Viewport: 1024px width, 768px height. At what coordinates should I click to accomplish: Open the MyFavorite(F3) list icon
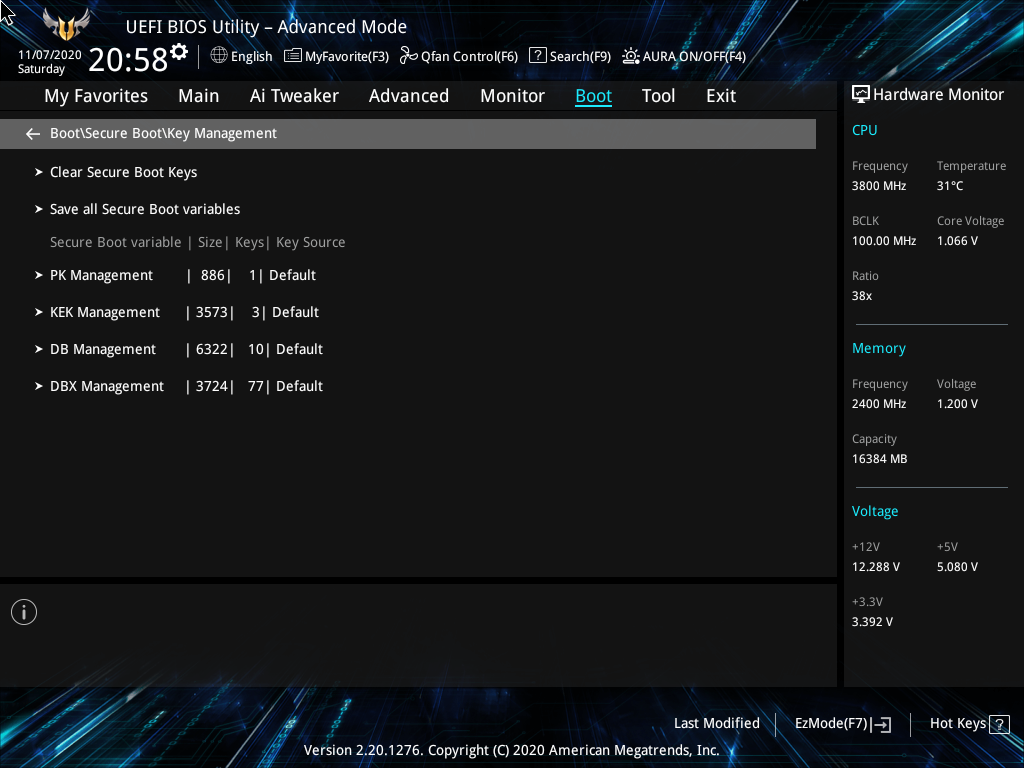tap(293, 56)
